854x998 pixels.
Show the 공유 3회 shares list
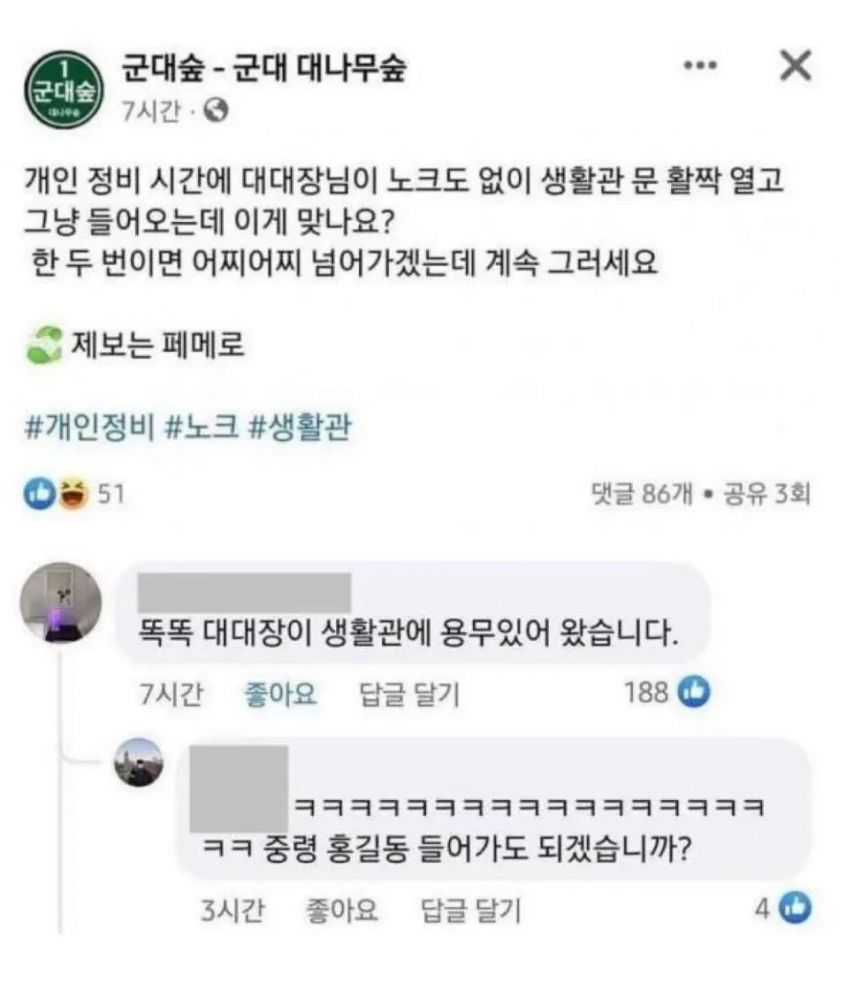click(766, 494)
